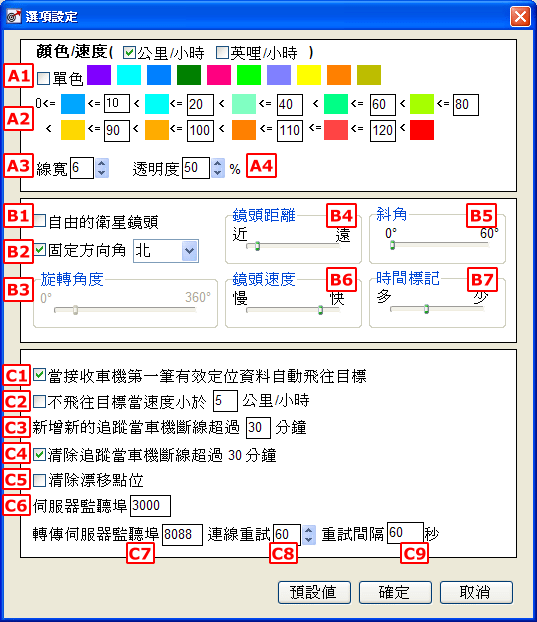
Task: Click the up arrow of 線寬 spinner
Action: 102,163
